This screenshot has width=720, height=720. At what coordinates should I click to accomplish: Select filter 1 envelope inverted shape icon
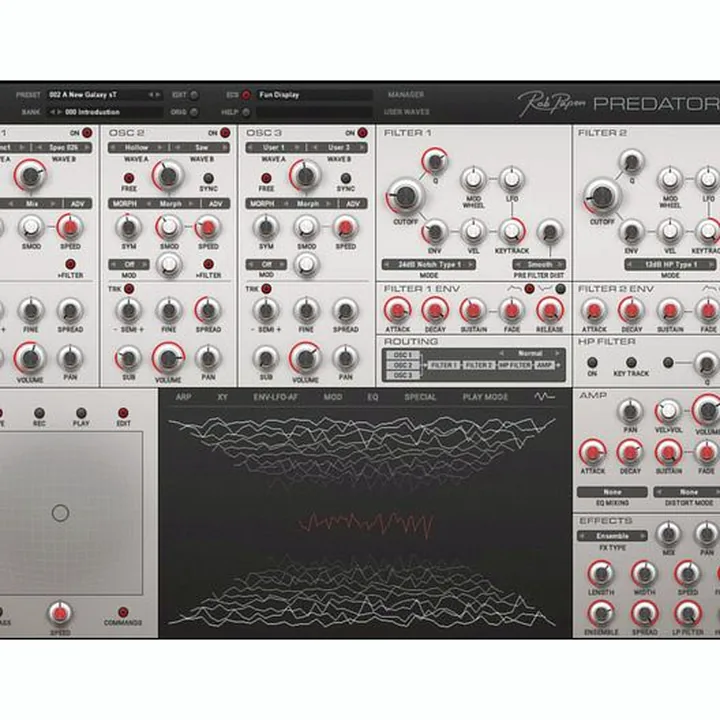pos(545,289)
